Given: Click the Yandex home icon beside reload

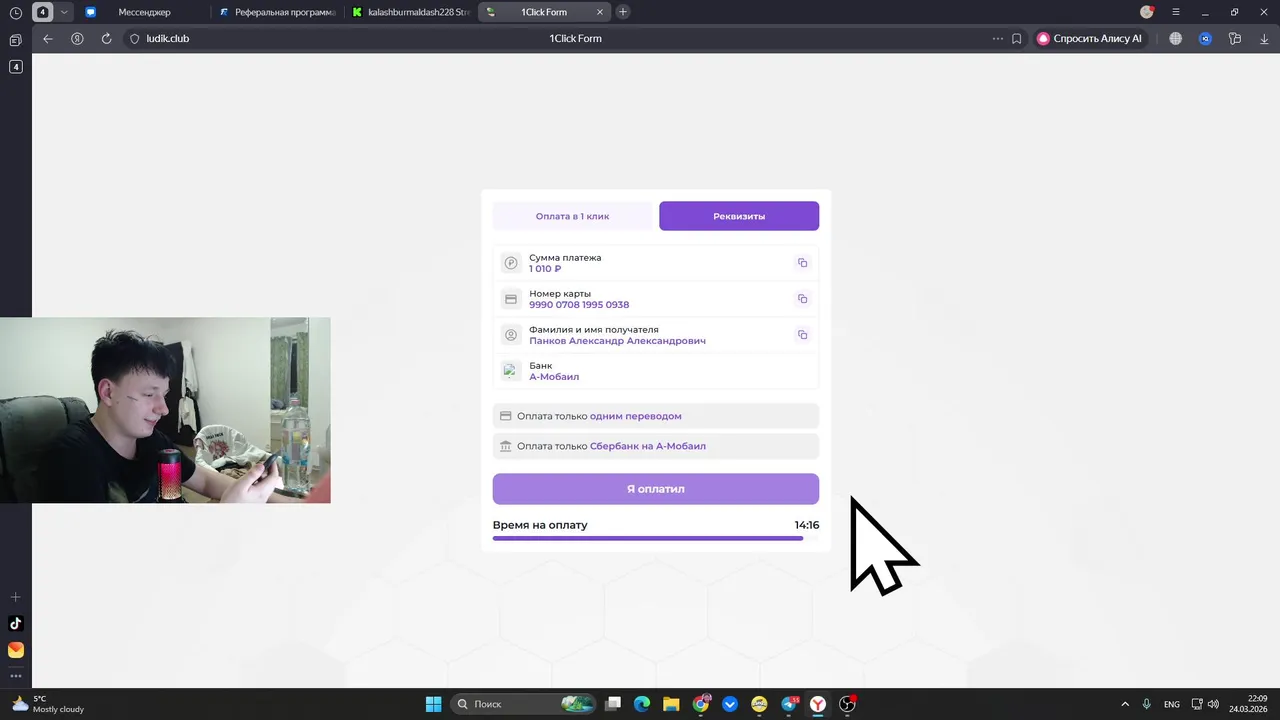Looking at the screenshot, I should pyautogui.click(x=77, y=38).
